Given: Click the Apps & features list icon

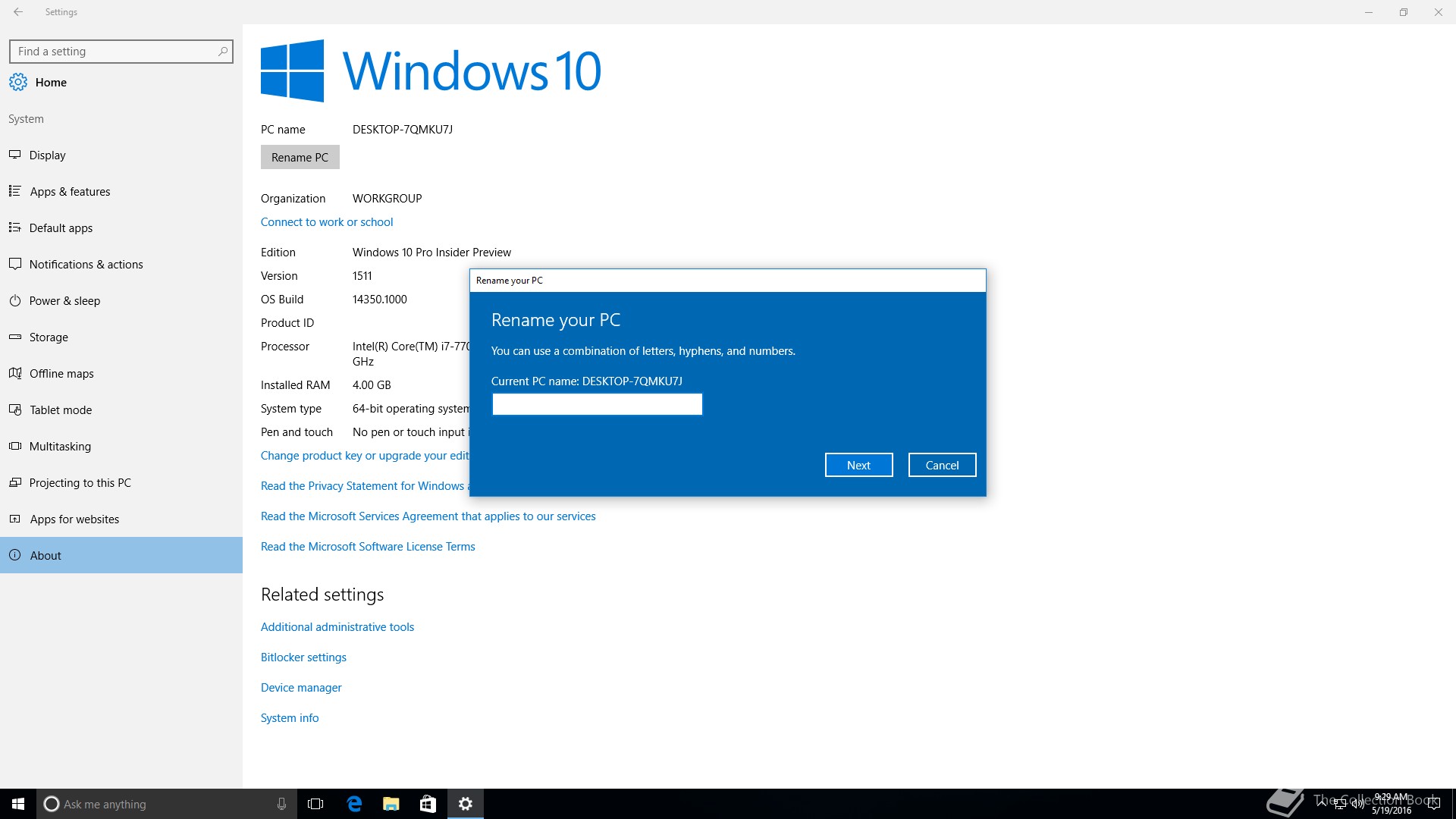Looking at the screenshot, I should [x=15, y=191].
